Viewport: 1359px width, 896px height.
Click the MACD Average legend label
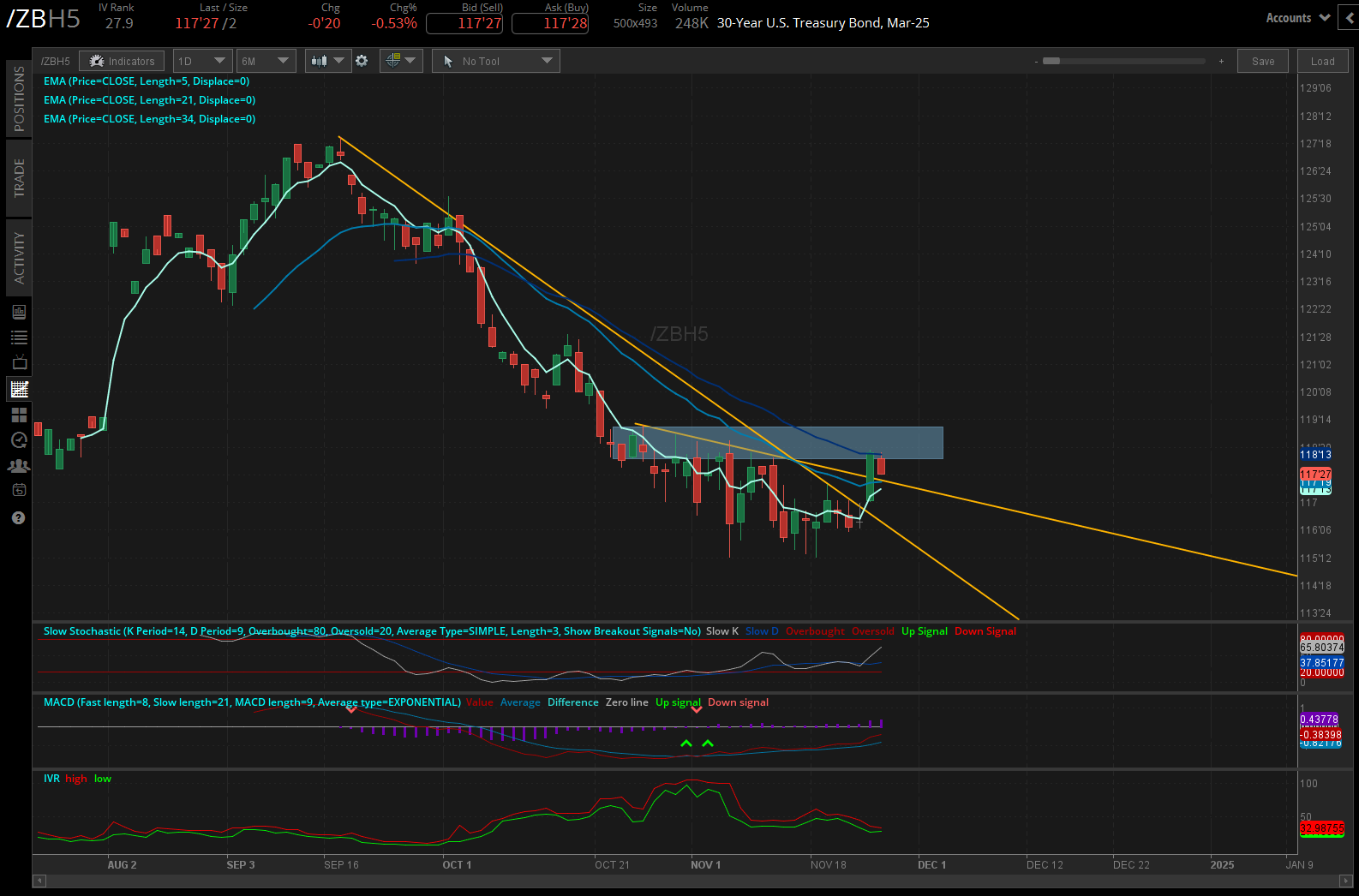[x=520, y=702]
